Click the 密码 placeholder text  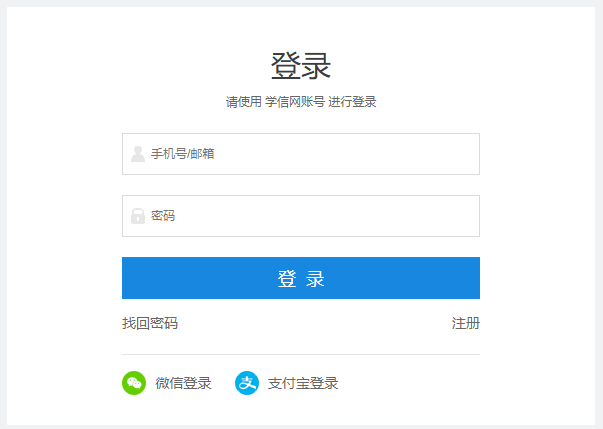163,216
